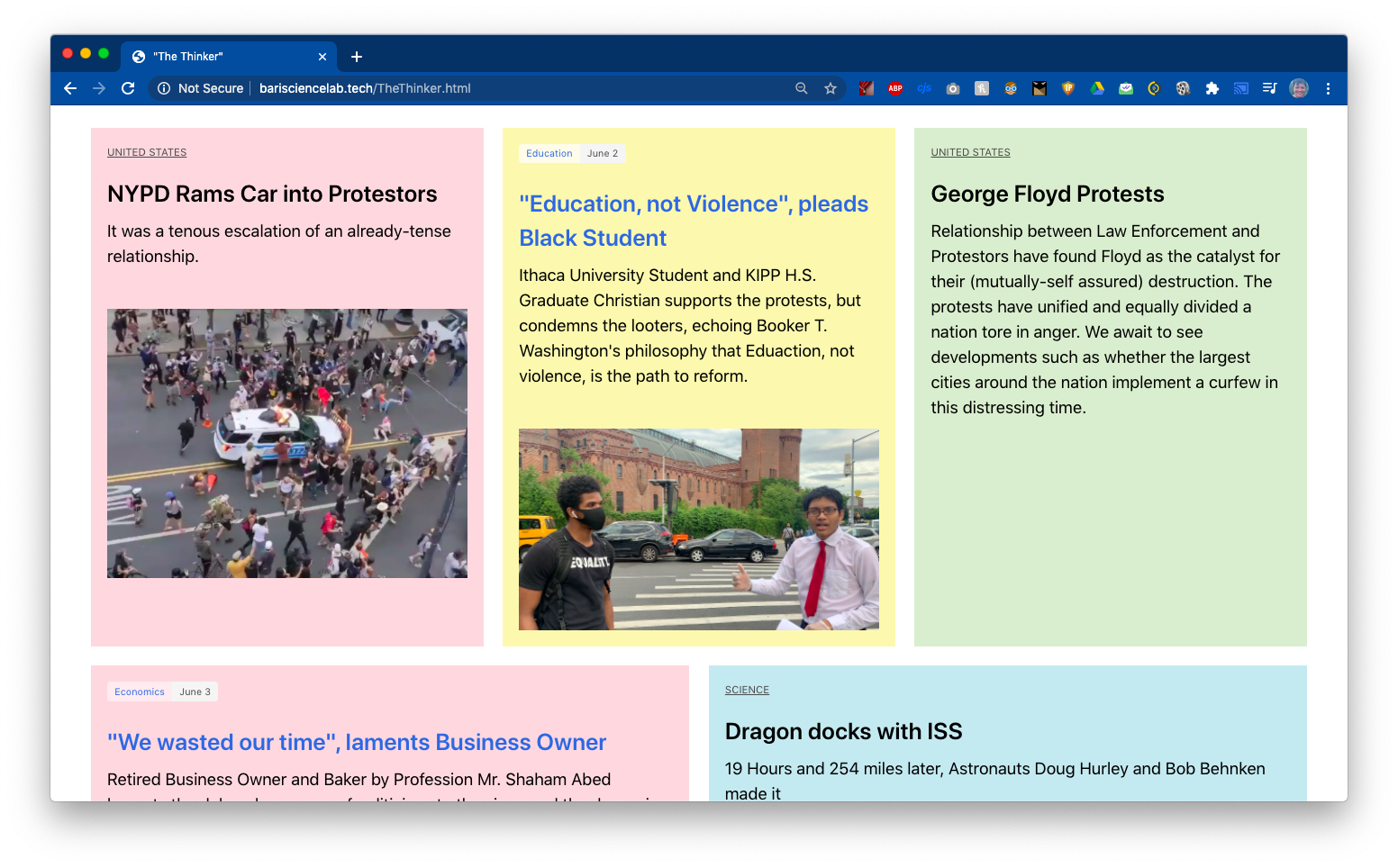
Task: Open the orange IP shield extension
Action: (x=1068, y=88)
